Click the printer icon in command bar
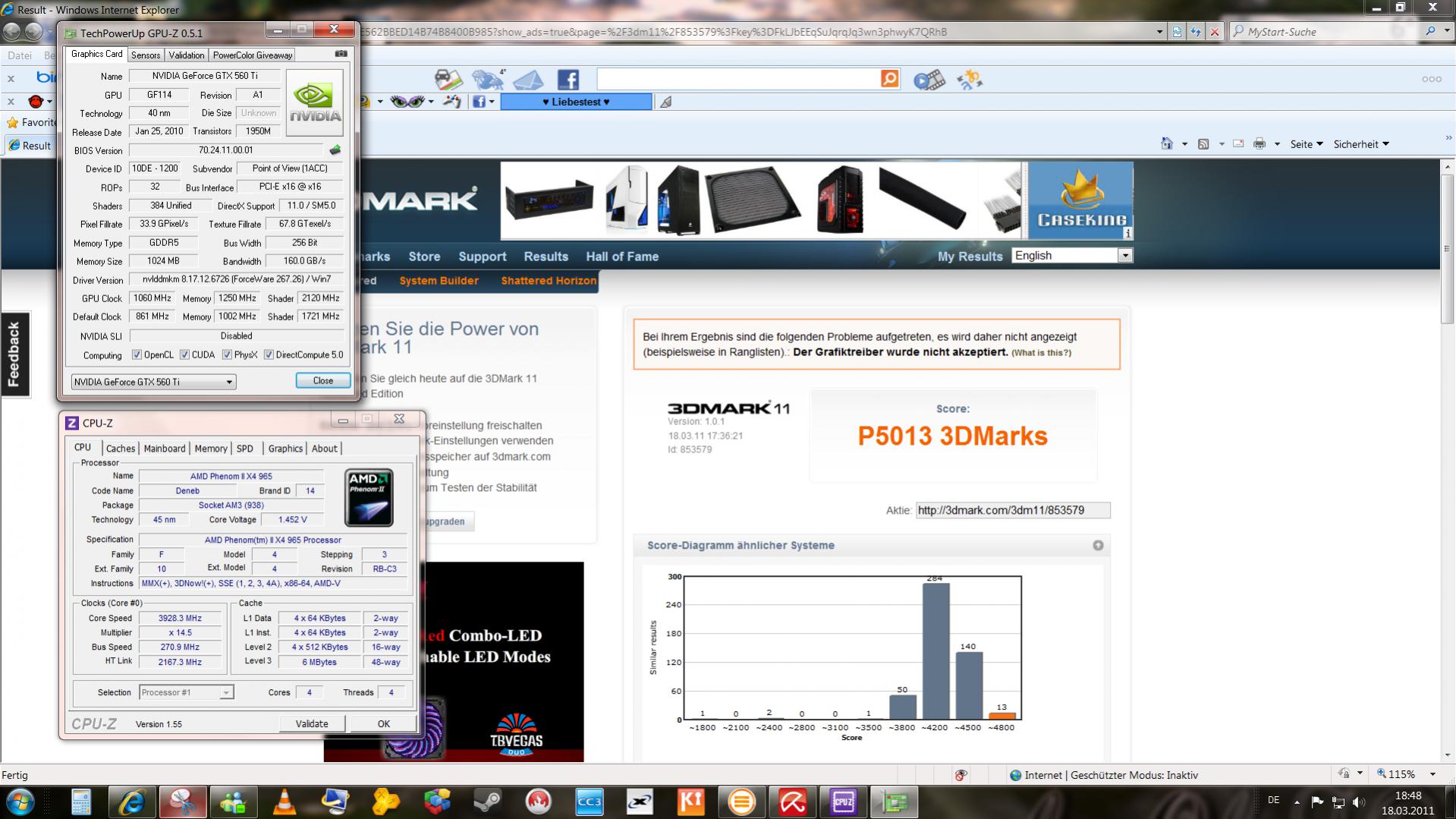Image resolution: width=1456 pixels, height=819 pixels. 1259,144
